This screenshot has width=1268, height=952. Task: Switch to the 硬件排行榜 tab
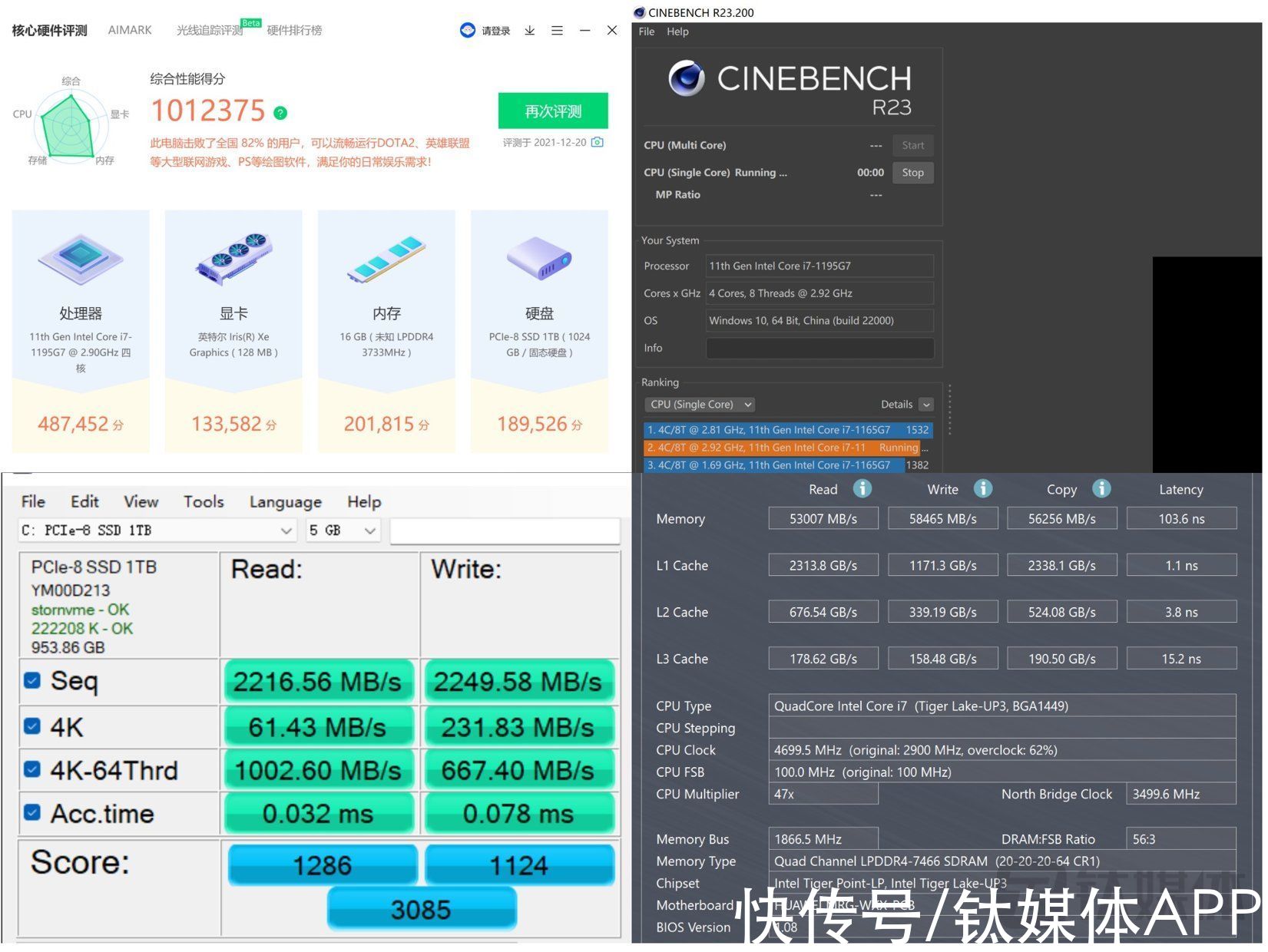click(295, 31)
